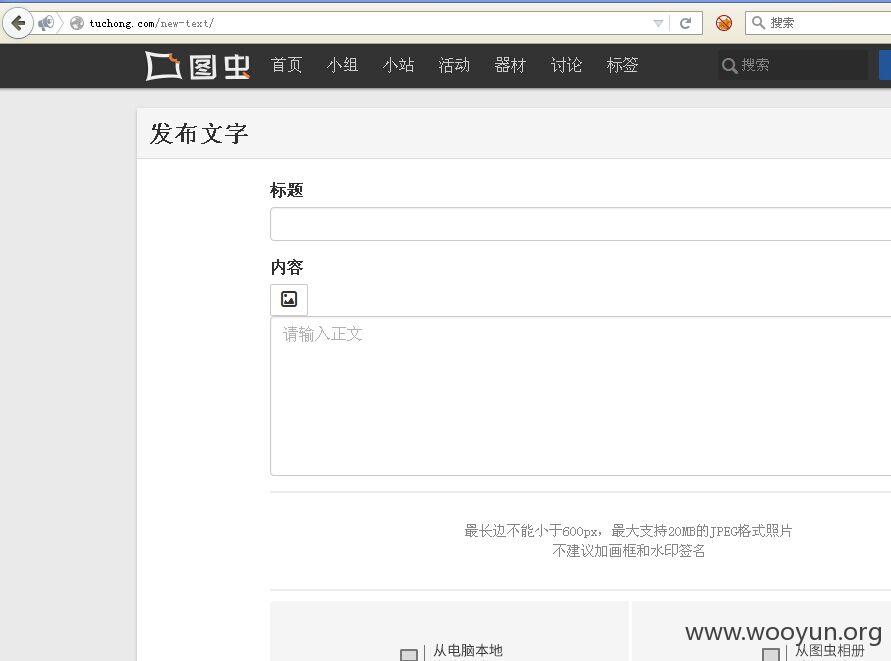Click the 请输入正文 content text area

click(x=580, y=396)
